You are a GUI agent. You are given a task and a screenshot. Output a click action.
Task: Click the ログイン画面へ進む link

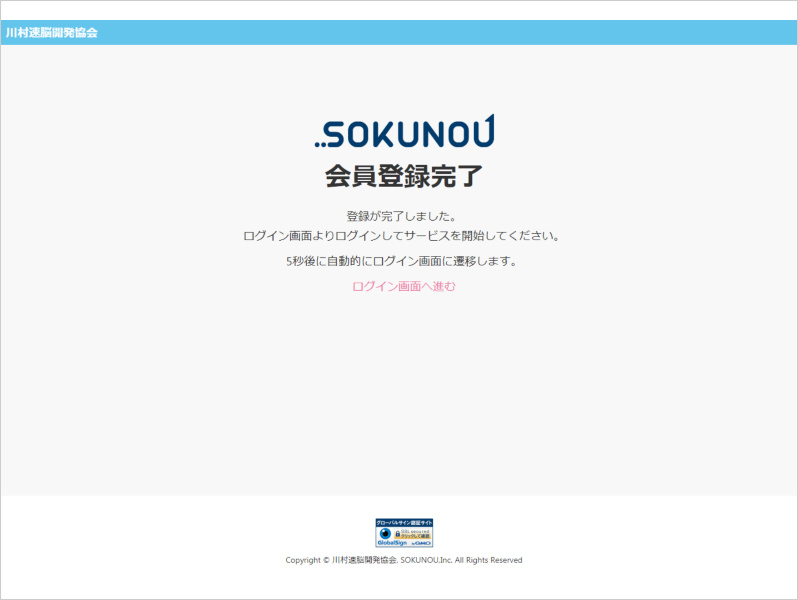(404, 287)
